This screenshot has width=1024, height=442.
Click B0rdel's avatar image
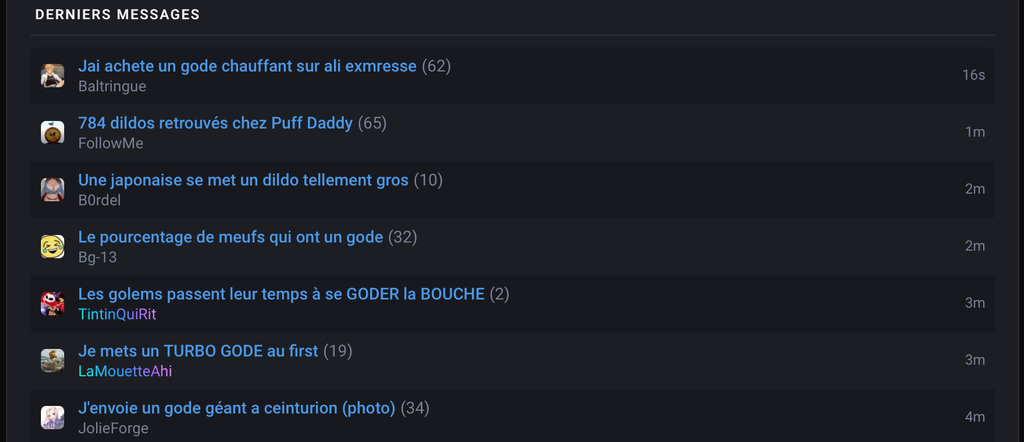52,189
